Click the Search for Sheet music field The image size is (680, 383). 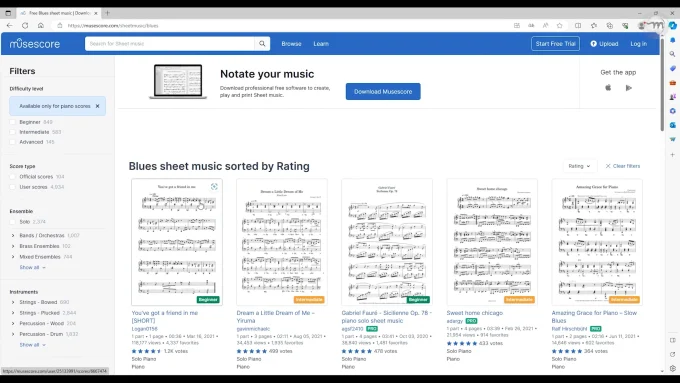tap(170, 43)
